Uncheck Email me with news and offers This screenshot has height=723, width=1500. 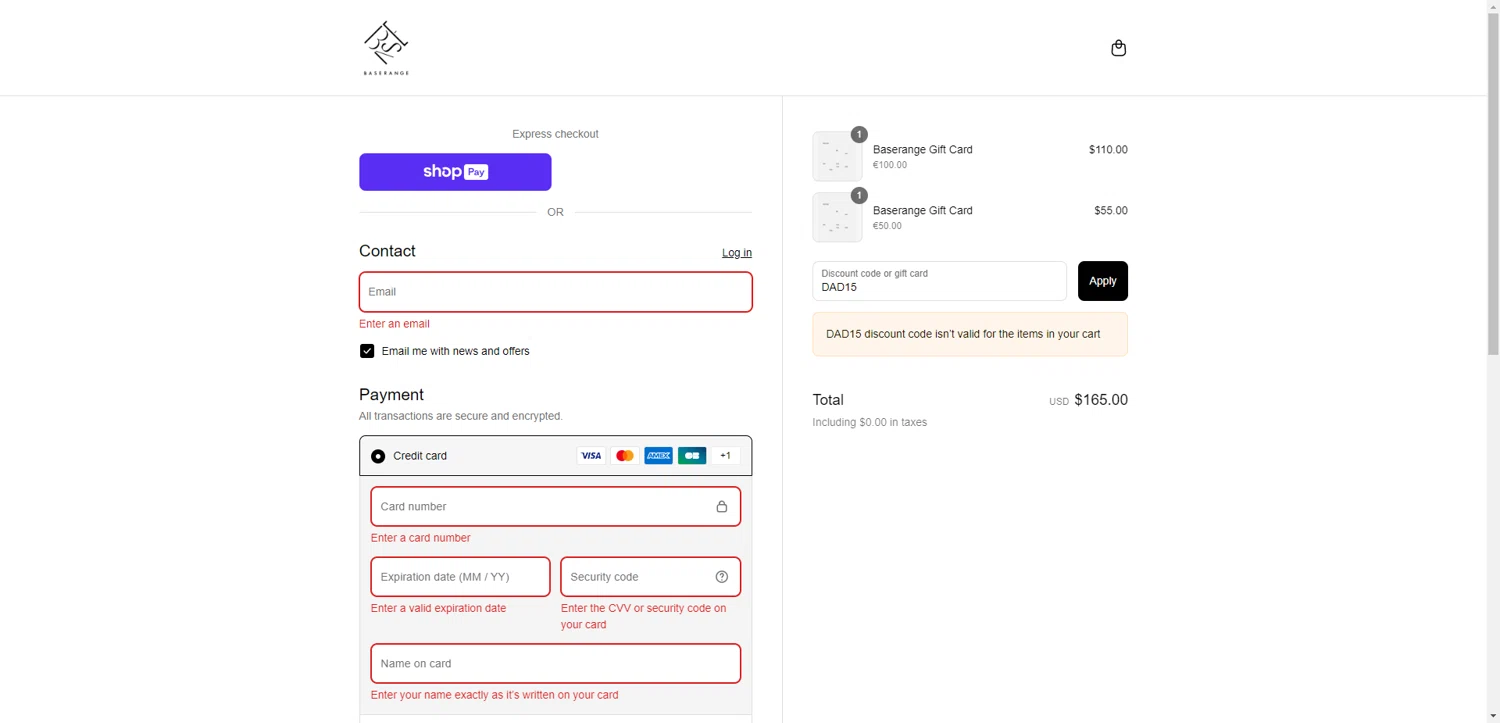[367, 351]
